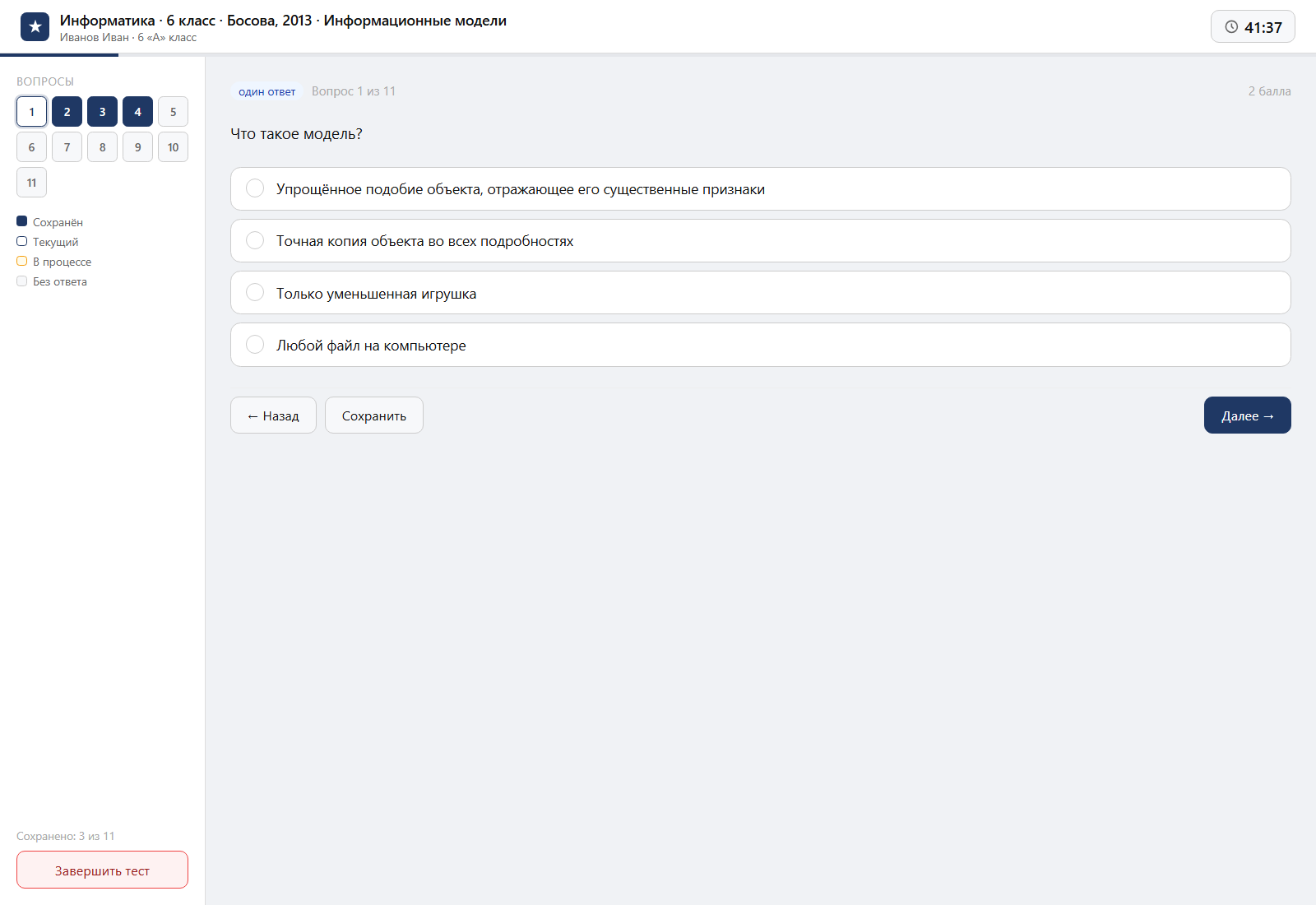Go to question 9
Viewport: 1316px width, 905px height.
pos(137,147)
